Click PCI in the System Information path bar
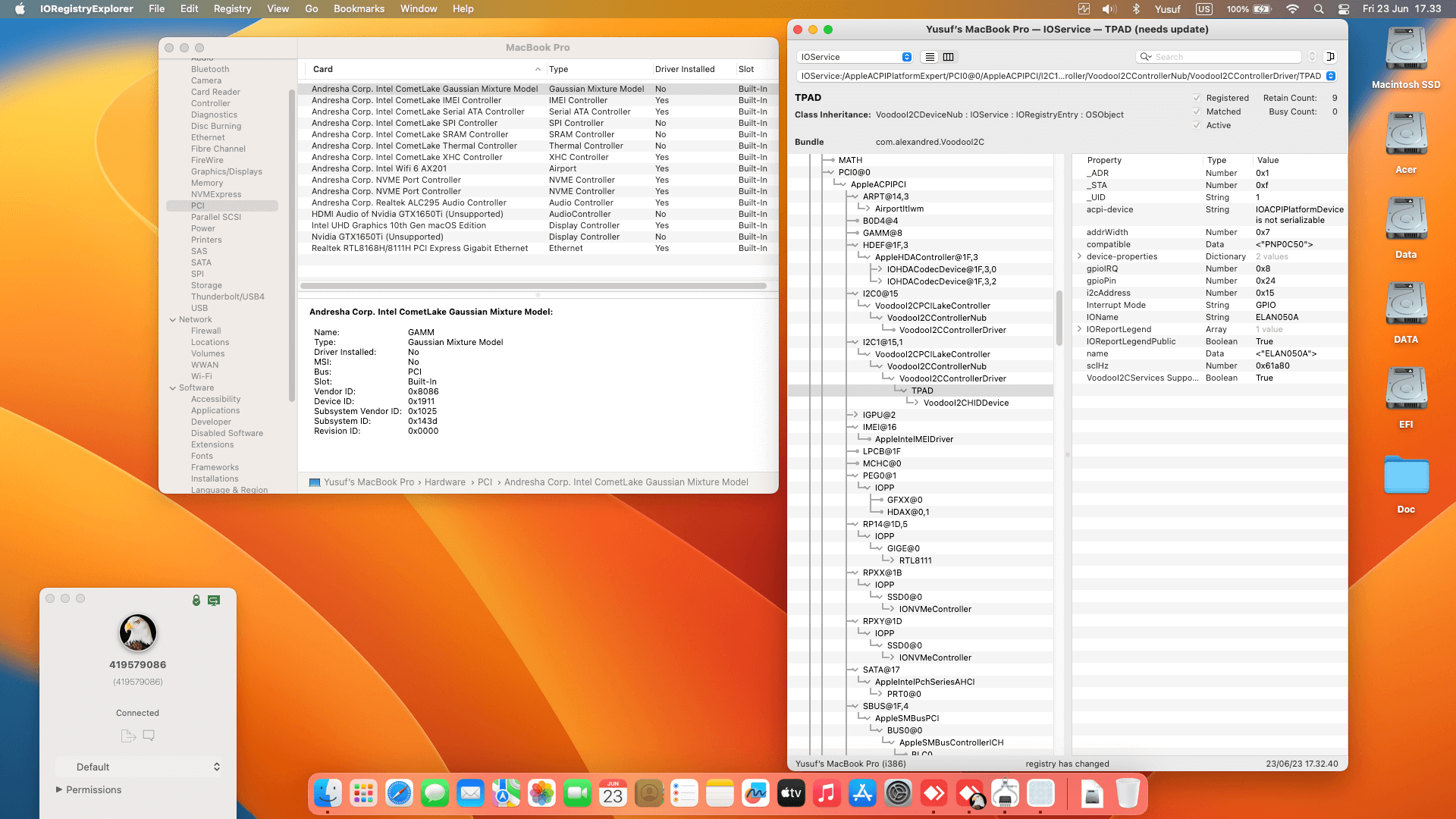The width and height of the screenshot is (1456, 819). click(x=485, y=482)
